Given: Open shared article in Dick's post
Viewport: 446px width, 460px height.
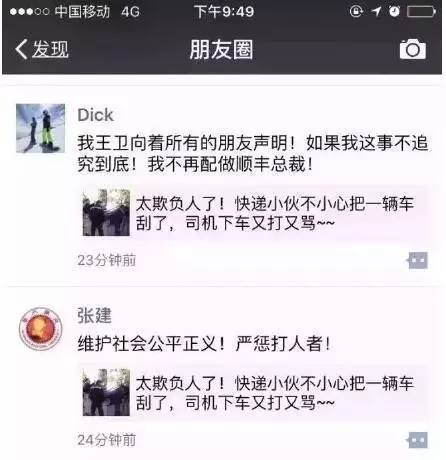Looking at the screenshot, I should pos(254,213).
